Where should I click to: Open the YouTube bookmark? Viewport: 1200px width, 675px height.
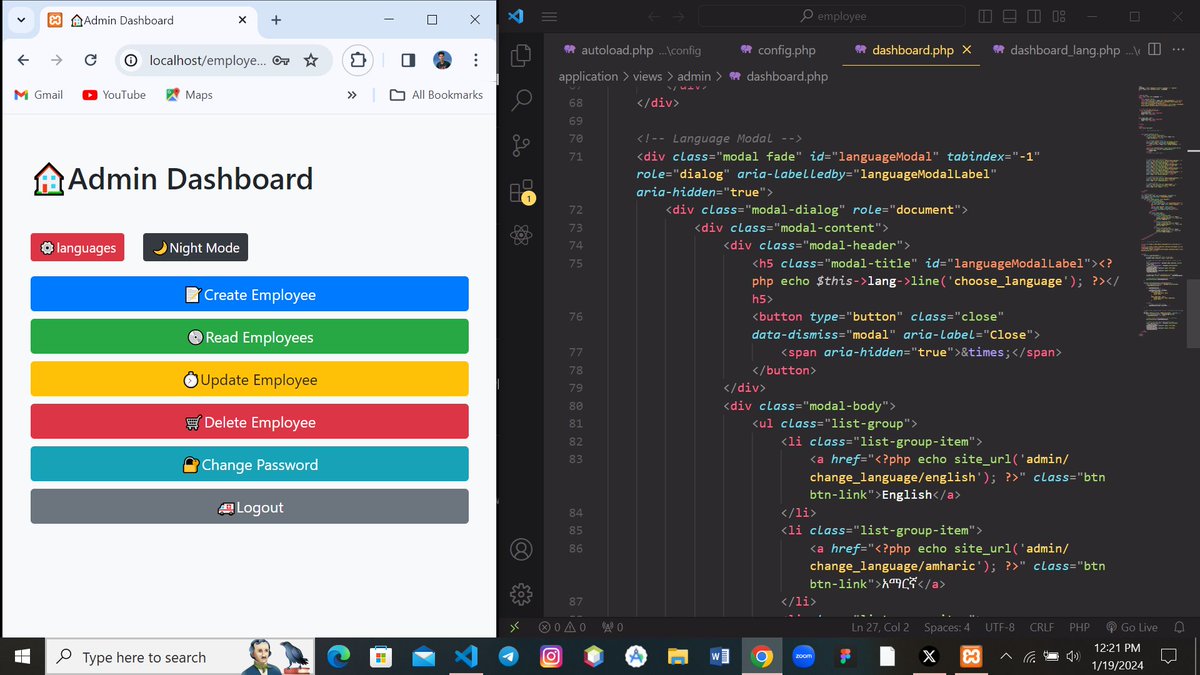pyautogui.click(x=114, y=95)
